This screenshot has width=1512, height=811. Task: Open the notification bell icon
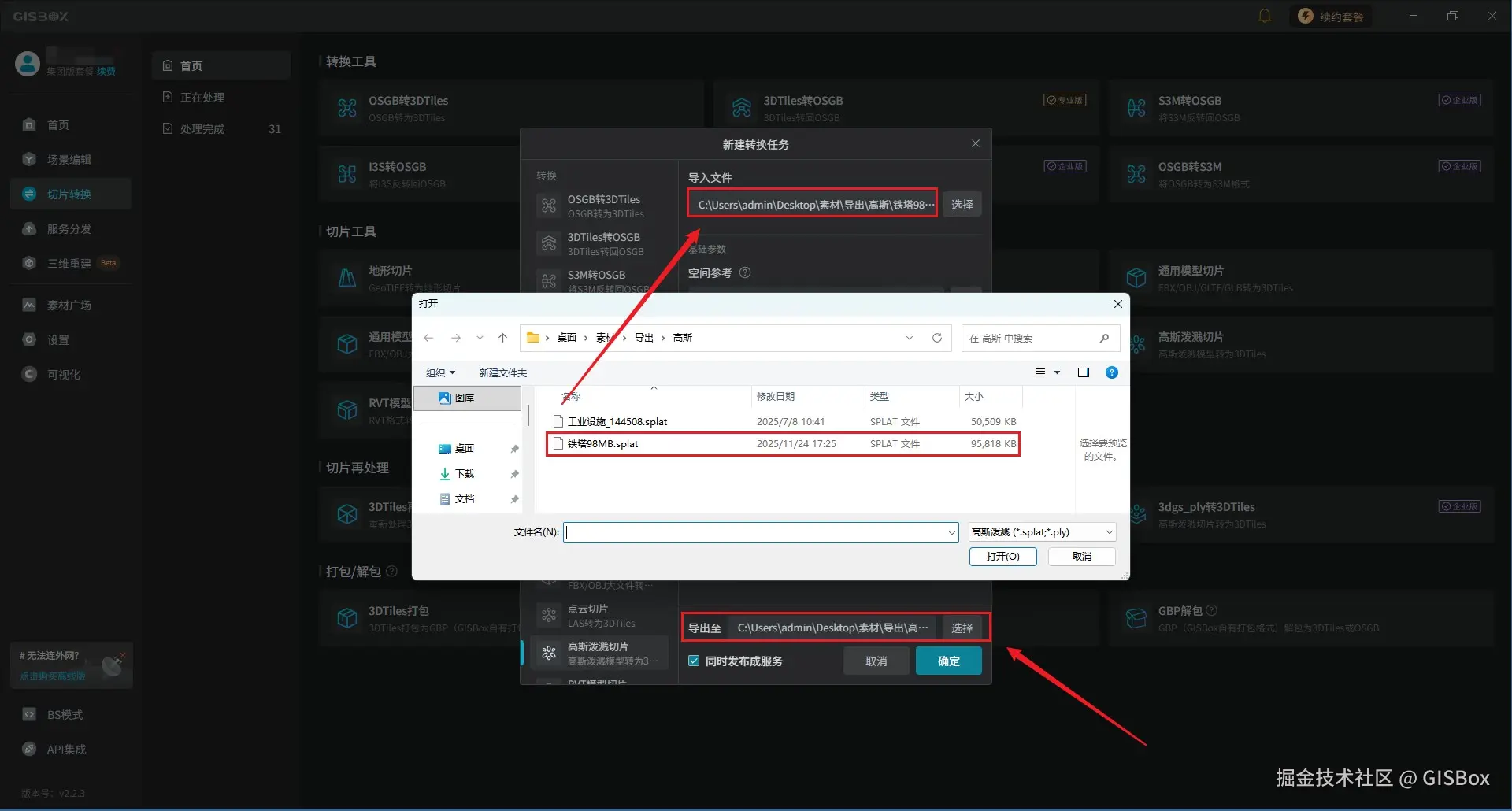pos(1265,16)
